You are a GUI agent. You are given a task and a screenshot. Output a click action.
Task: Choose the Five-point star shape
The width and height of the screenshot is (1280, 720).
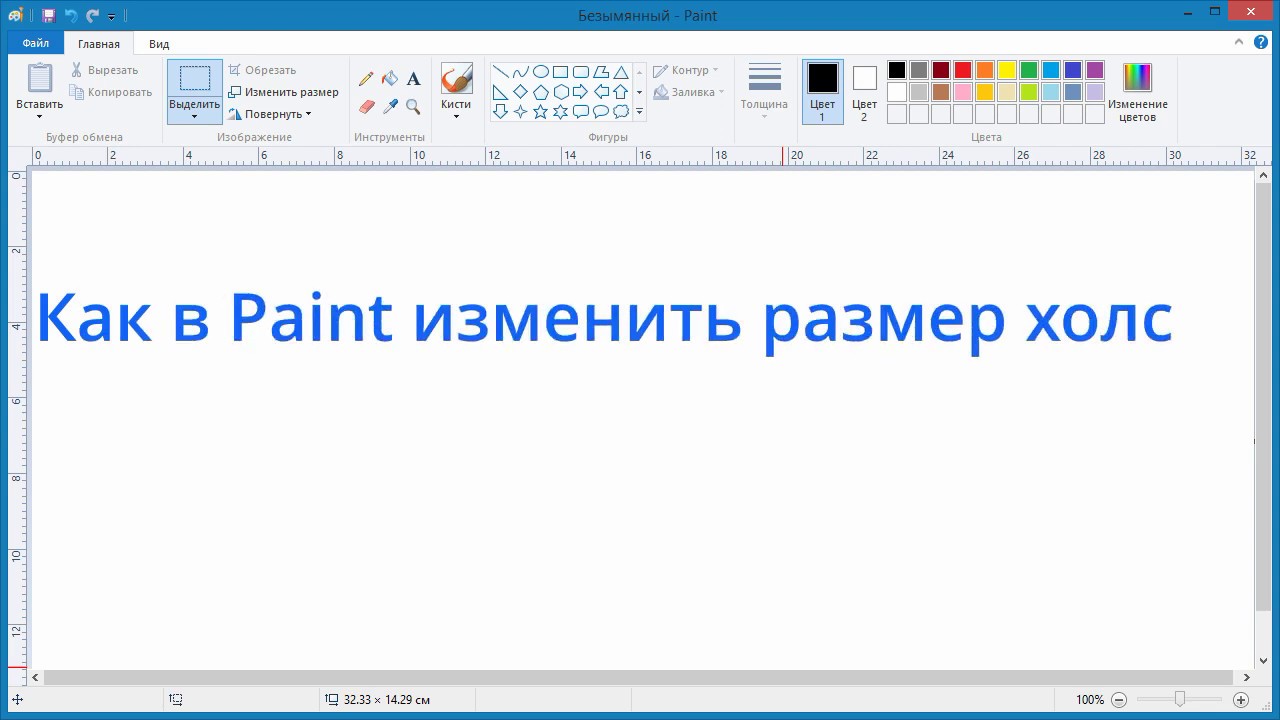click(541, 112)
